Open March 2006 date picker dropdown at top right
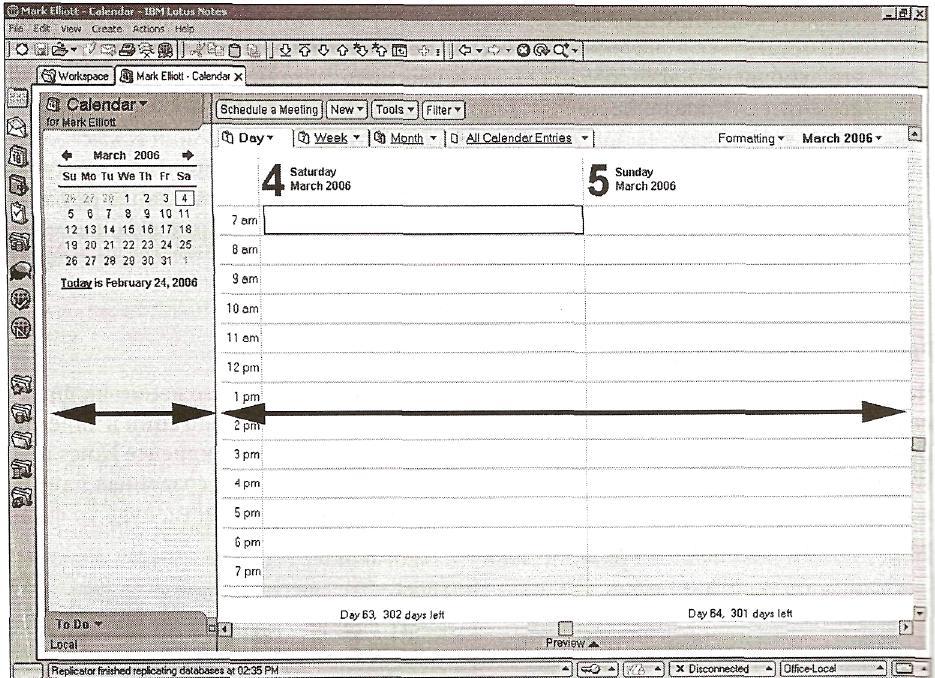The width and height of the screenshot is (935, 678). pyautogui.click(x=841, y=138)
